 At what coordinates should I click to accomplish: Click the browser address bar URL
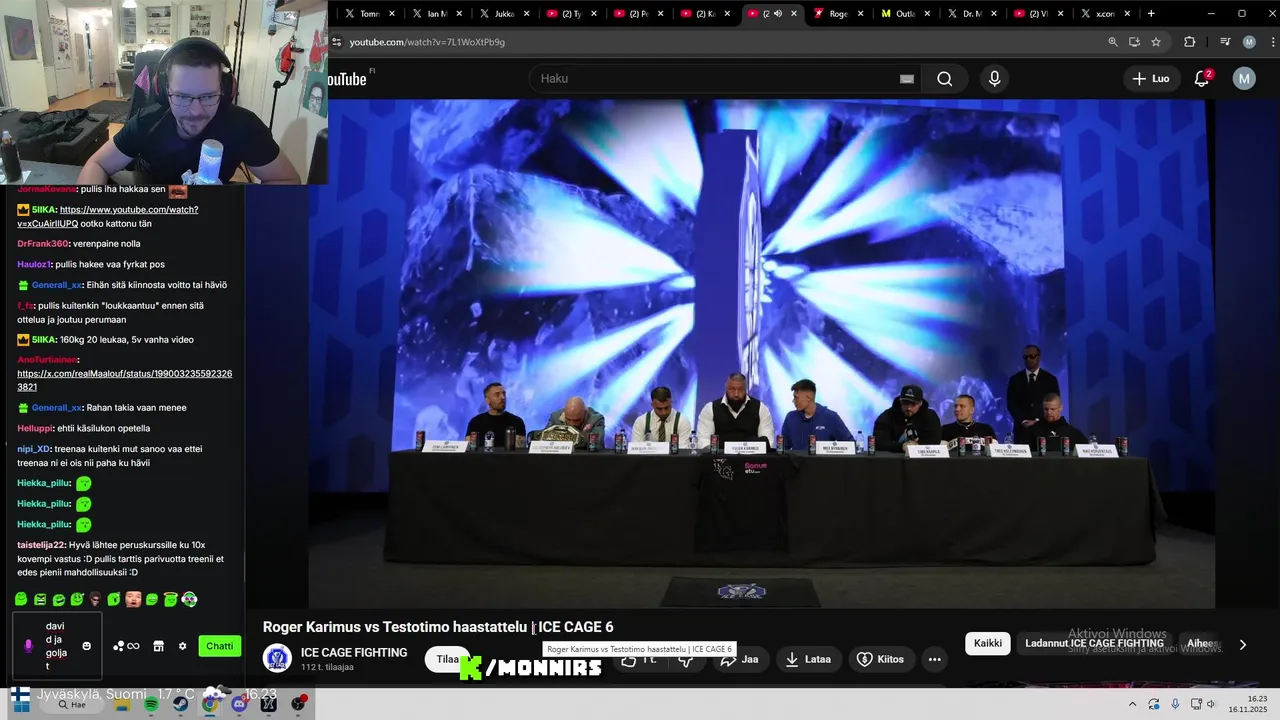pyautogui.click(x=427, y=42)
